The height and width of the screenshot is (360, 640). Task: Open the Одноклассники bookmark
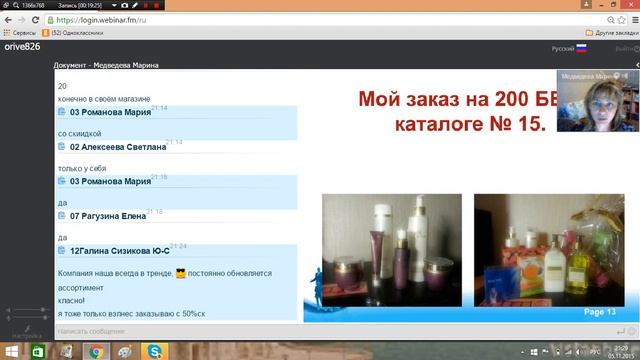click(x=73, y=33)
